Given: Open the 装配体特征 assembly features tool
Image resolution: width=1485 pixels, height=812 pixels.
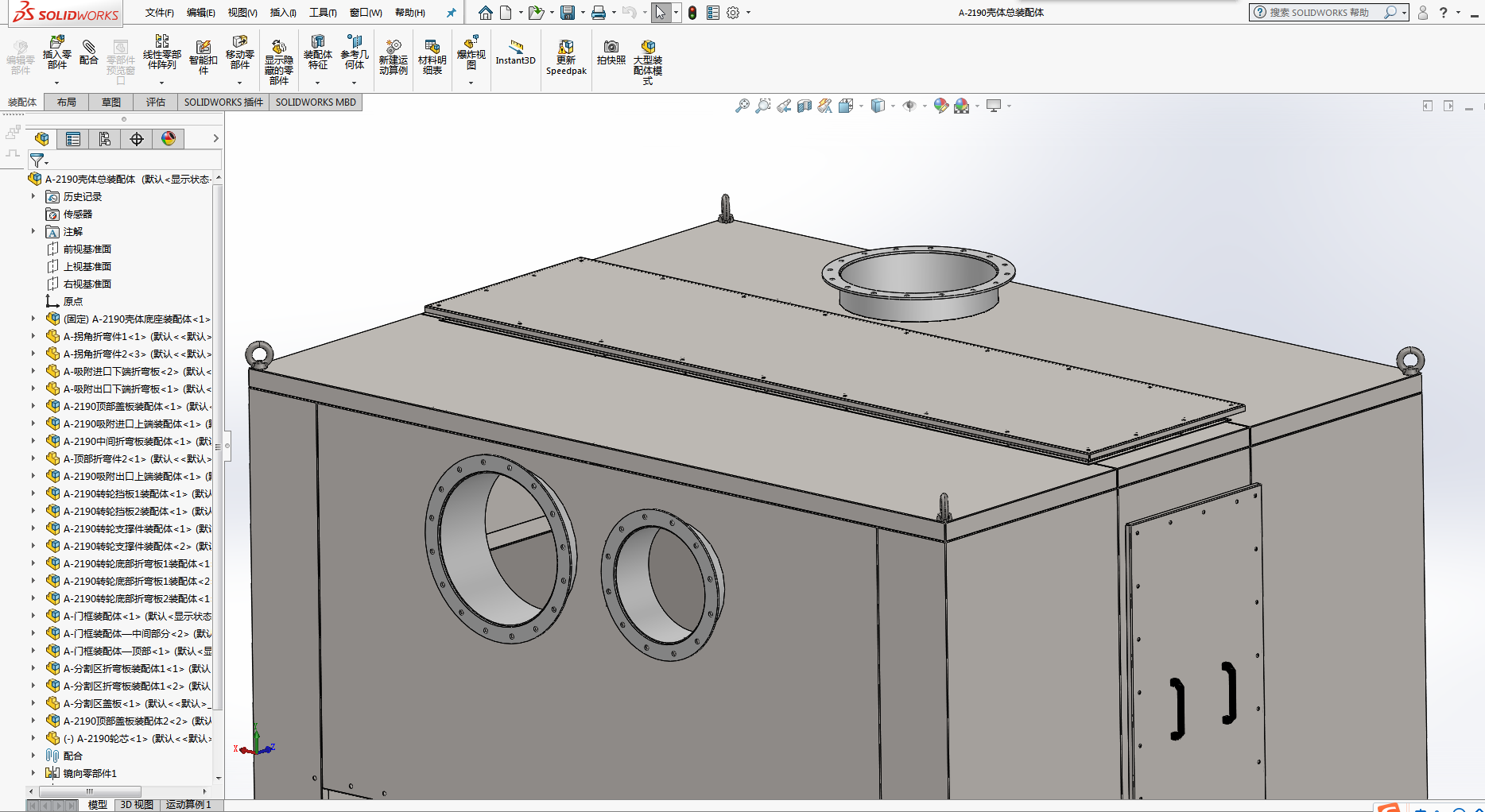Looking at the screenshot, I should click(x=317, y=52).
